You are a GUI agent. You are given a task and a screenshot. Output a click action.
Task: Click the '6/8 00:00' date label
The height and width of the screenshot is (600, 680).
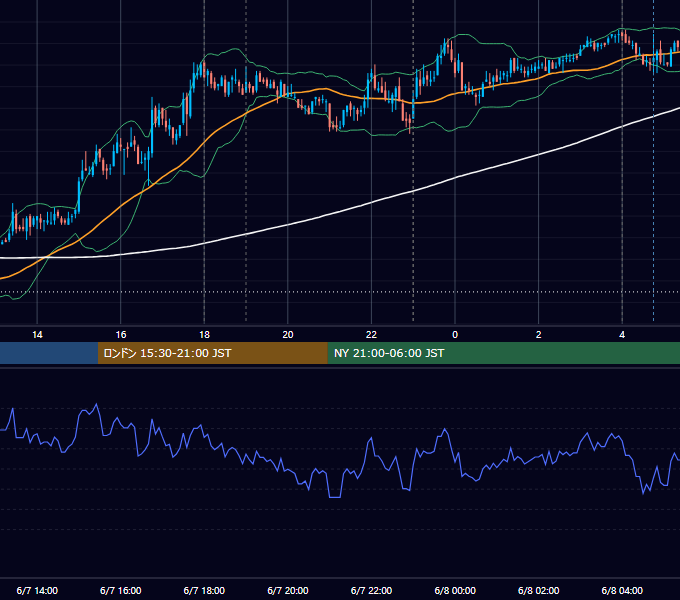point(455,590)
